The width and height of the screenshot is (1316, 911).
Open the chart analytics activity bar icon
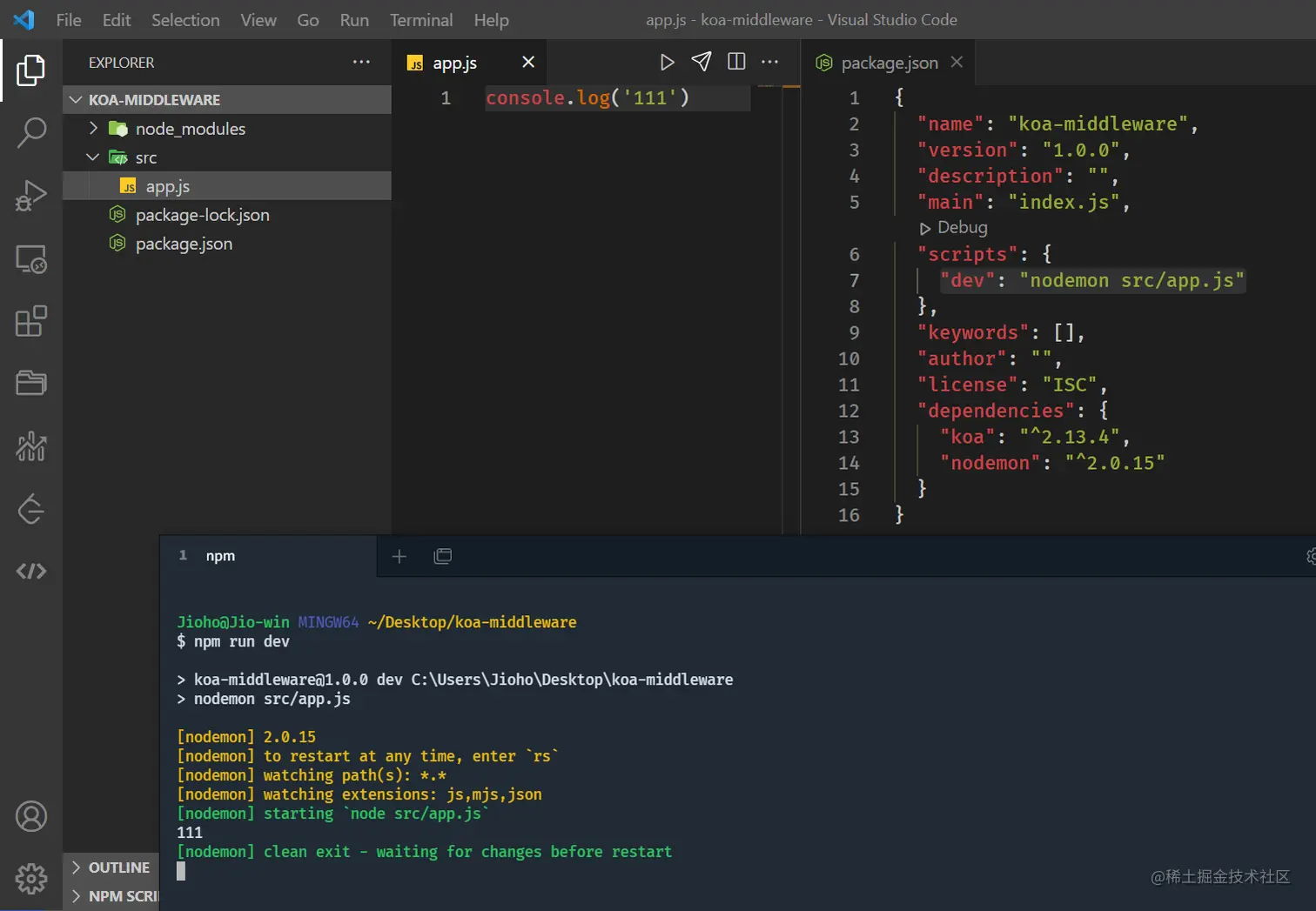[31, 446]
